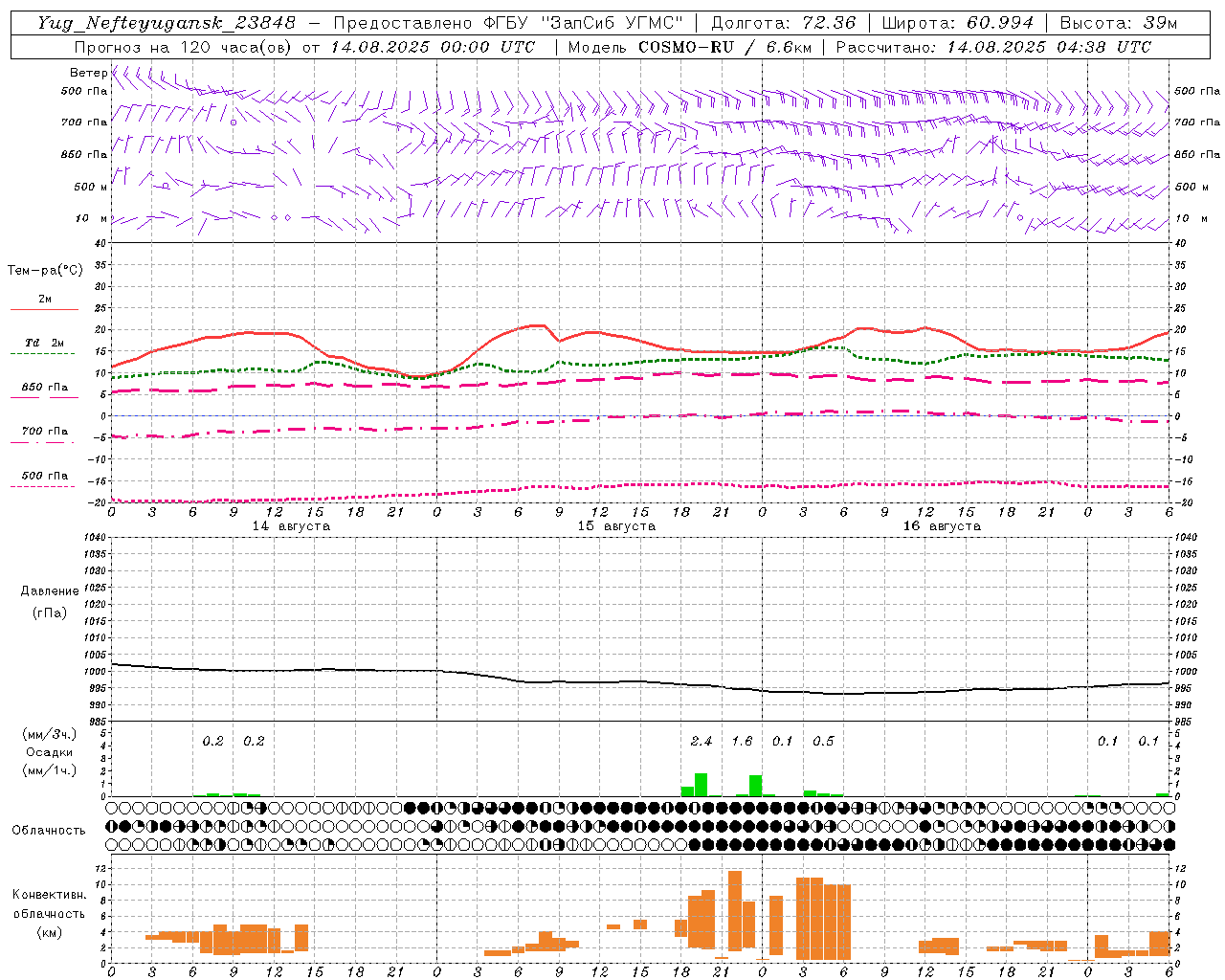
Task: Click the 'Осадки' precipitation label
Action: [x=49, y=752]
